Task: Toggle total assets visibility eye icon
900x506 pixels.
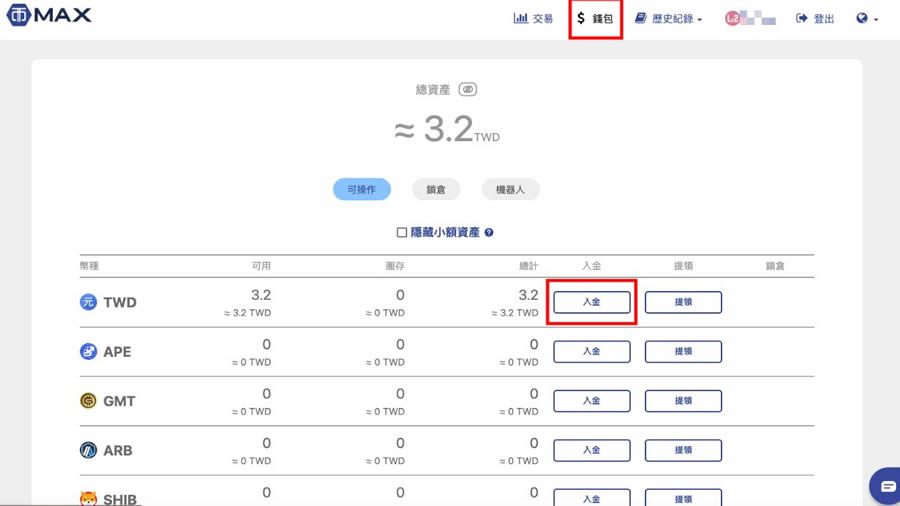Action: 467,90
